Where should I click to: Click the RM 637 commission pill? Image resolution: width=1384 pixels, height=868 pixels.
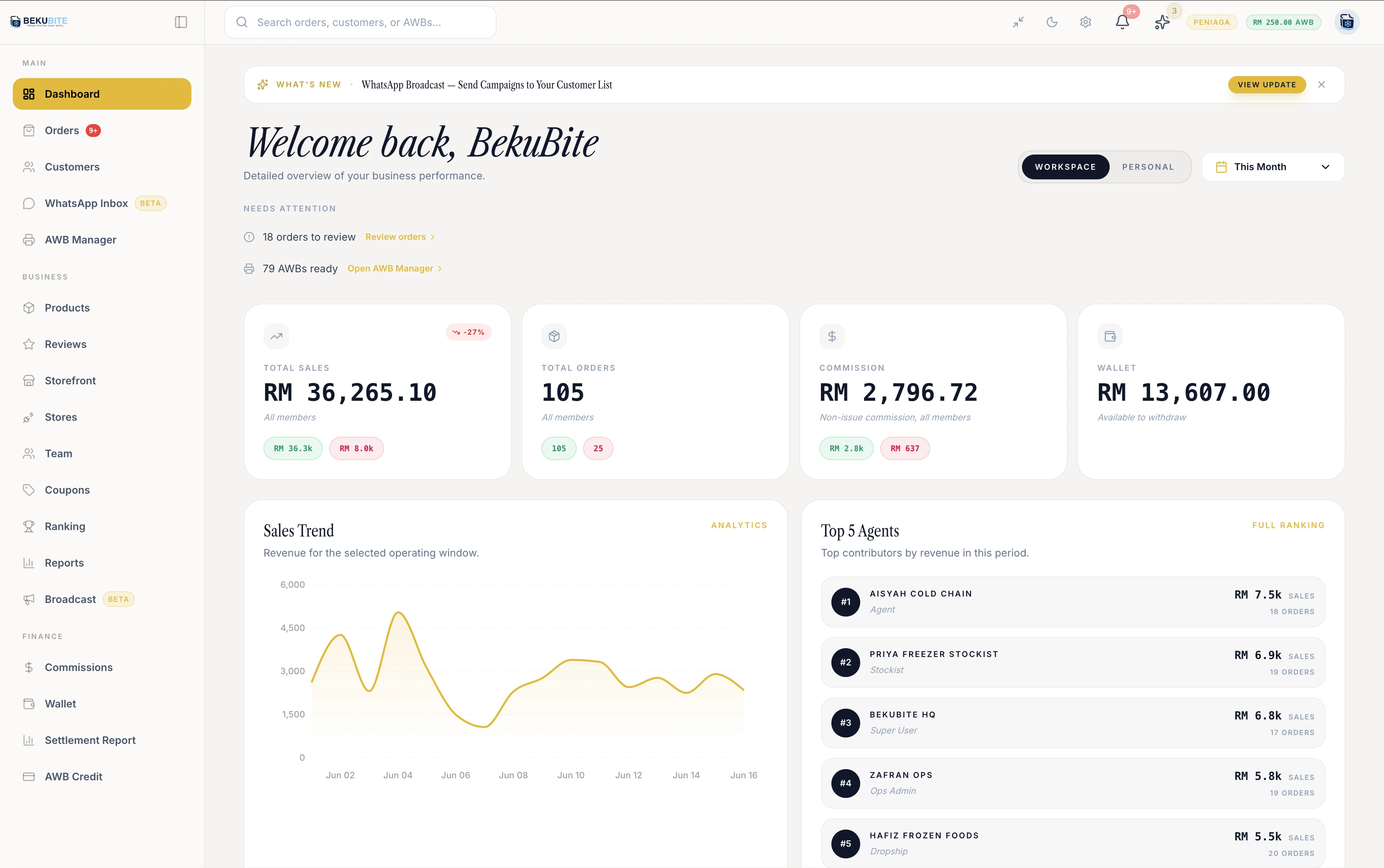[x=905, y=448]
